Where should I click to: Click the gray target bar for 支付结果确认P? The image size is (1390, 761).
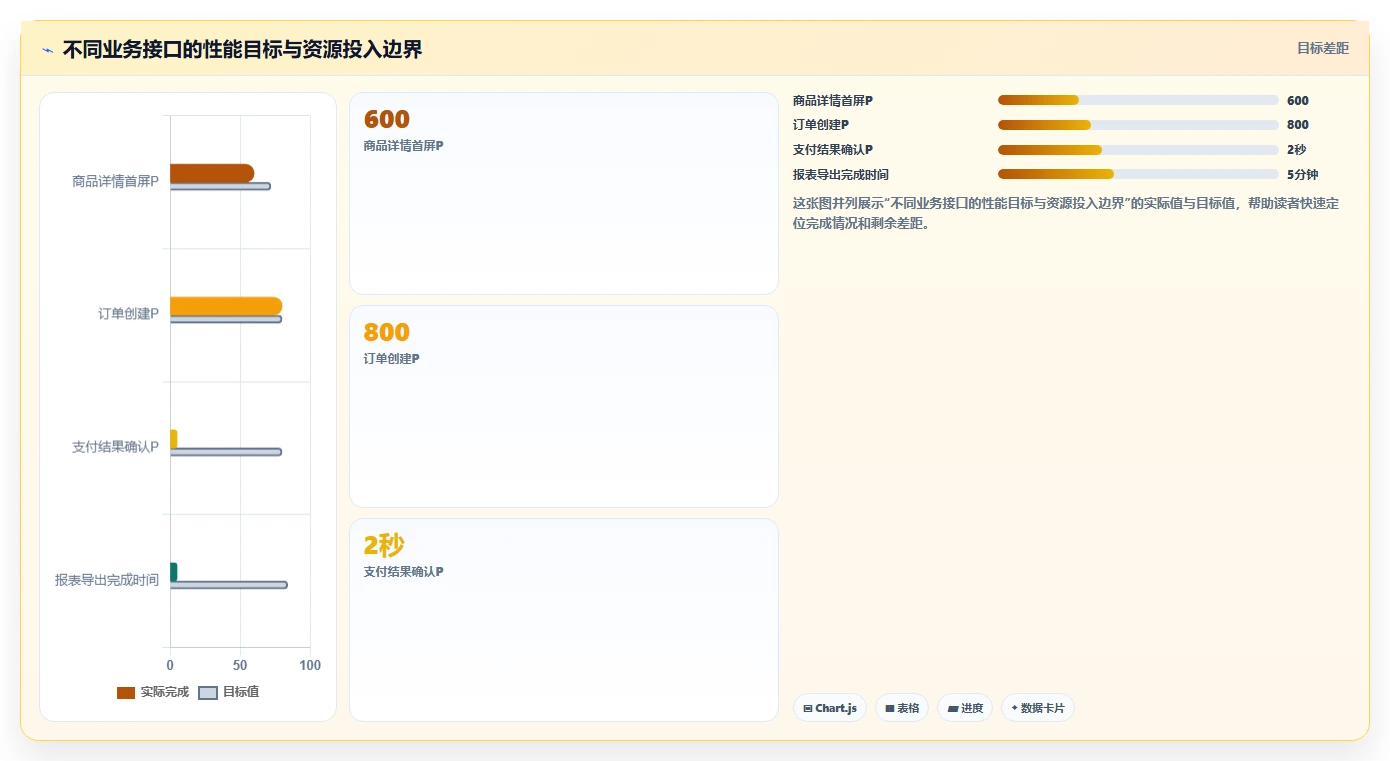[226, 452]
